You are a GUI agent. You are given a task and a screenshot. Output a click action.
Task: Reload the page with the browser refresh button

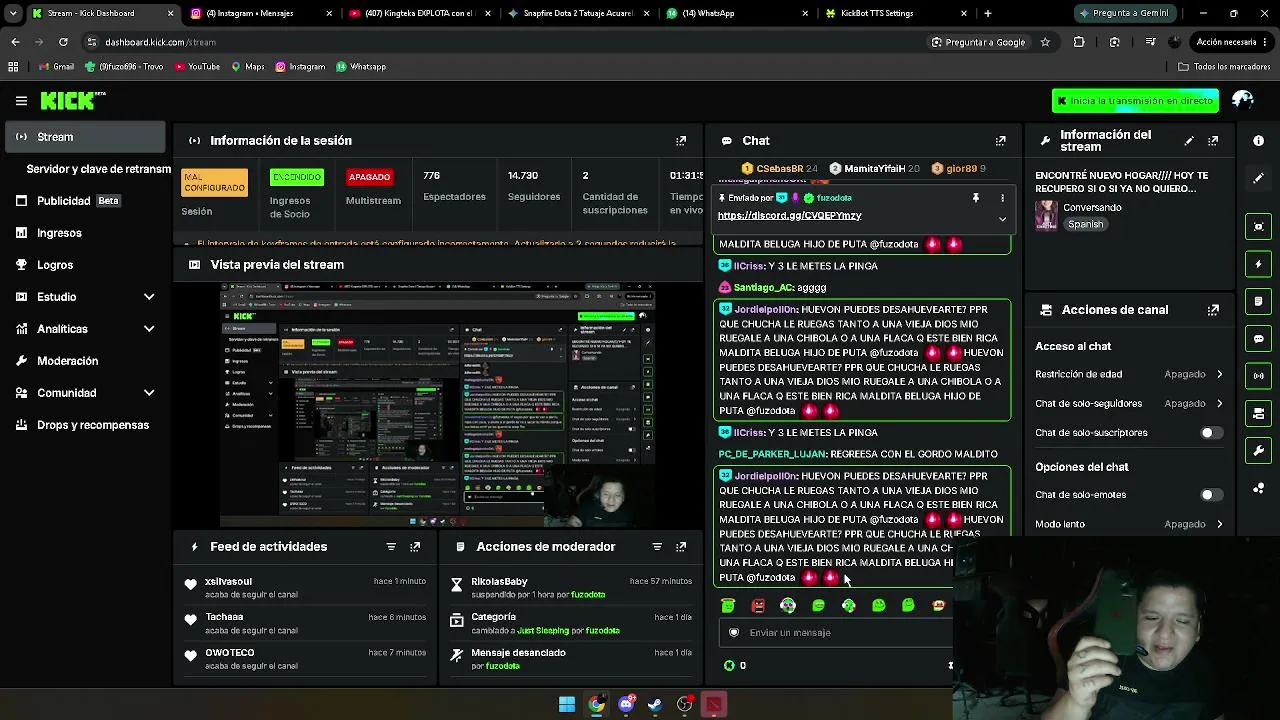point(63,42)
